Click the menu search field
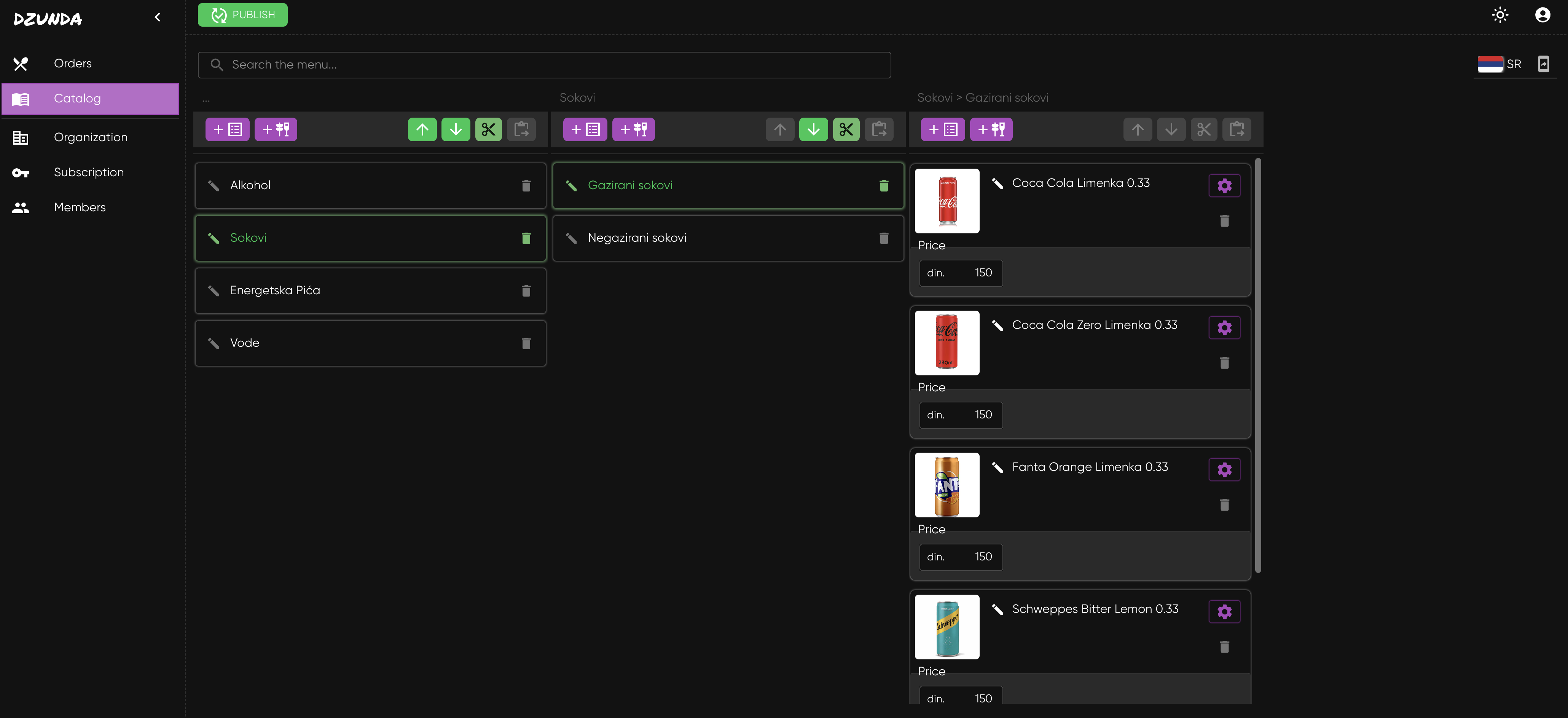Image resolution: width=1568 pixels, height=718 pixels. (544, 65)
